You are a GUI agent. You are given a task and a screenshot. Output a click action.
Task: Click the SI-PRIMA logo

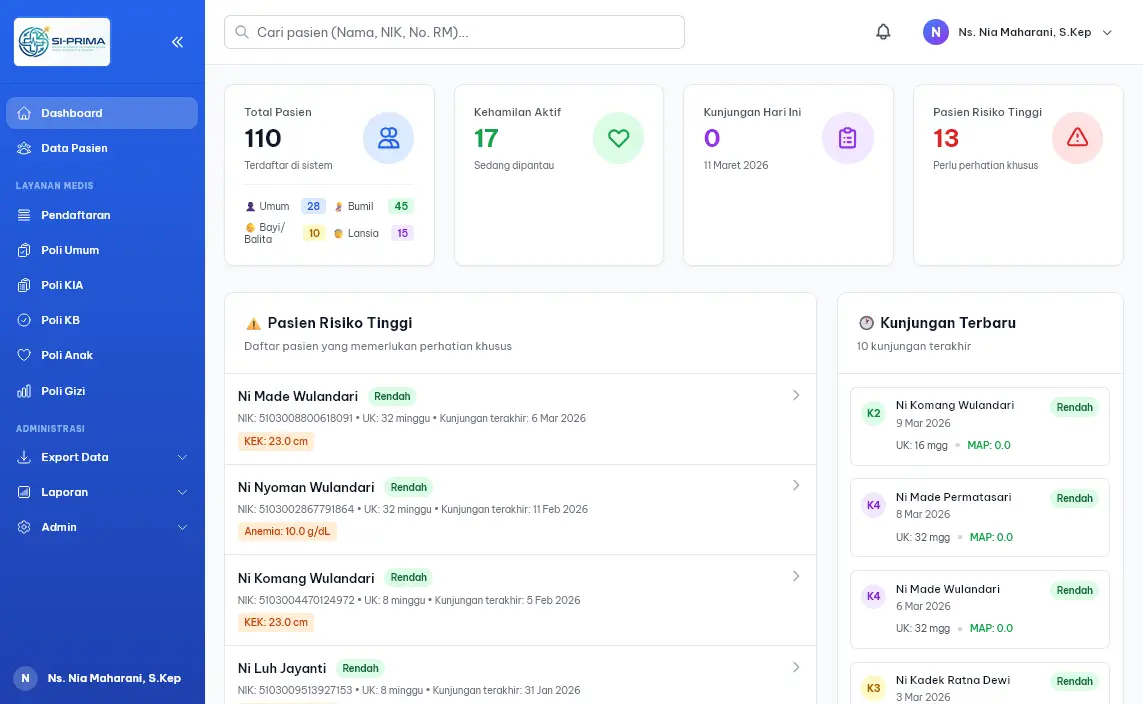coord(62,42)
